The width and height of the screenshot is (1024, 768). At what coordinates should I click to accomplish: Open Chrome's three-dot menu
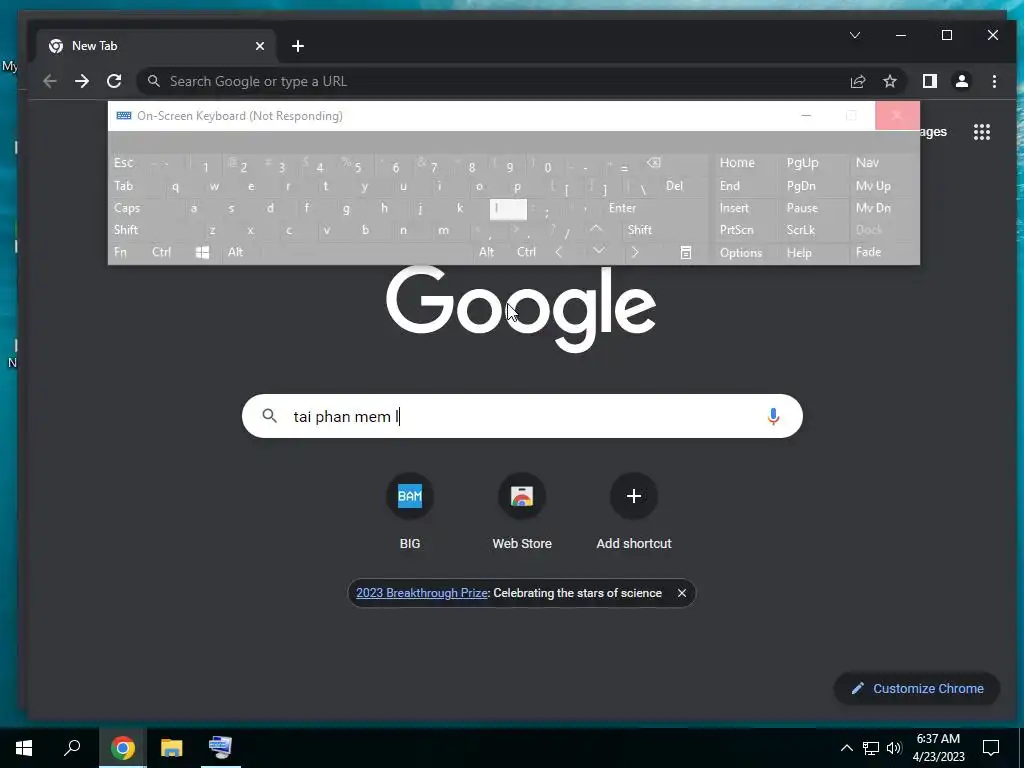tap(994, 81)
